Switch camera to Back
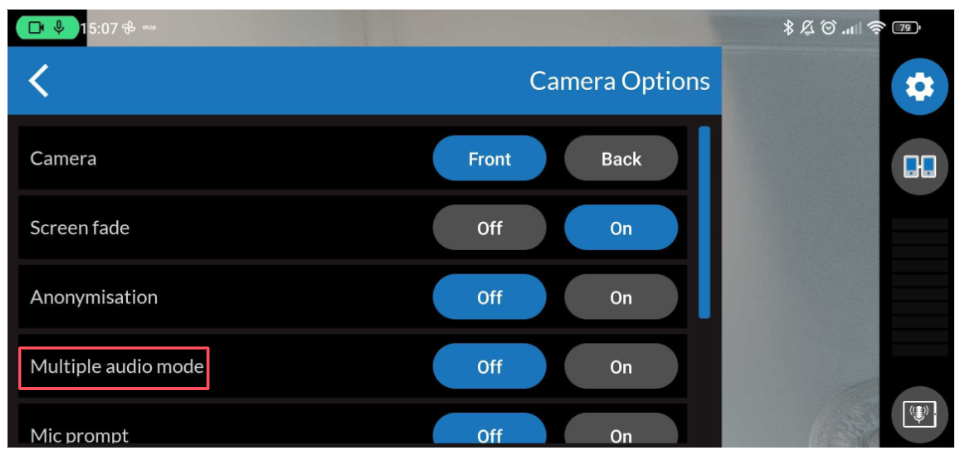Viewport: 961px width, 454px height. coord(621,159)
